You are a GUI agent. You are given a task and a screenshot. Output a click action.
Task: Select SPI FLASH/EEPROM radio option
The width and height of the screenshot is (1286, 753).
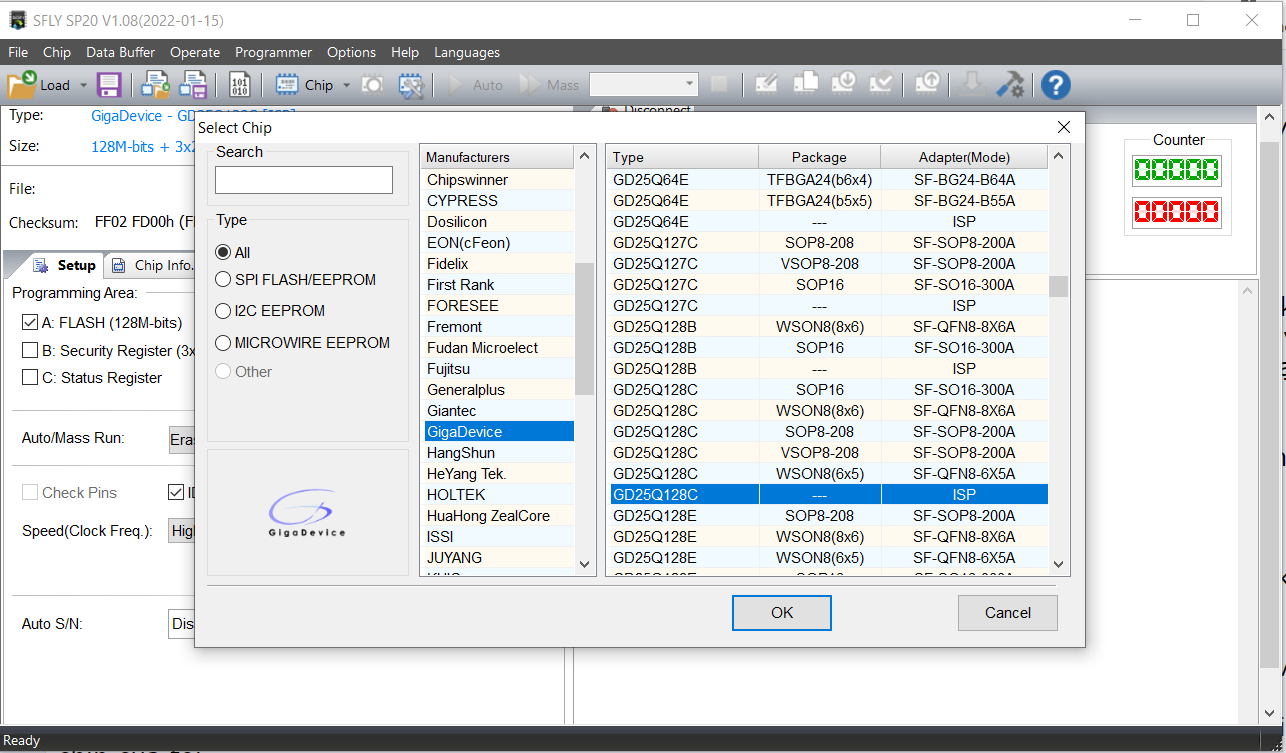tap(223, 280)
